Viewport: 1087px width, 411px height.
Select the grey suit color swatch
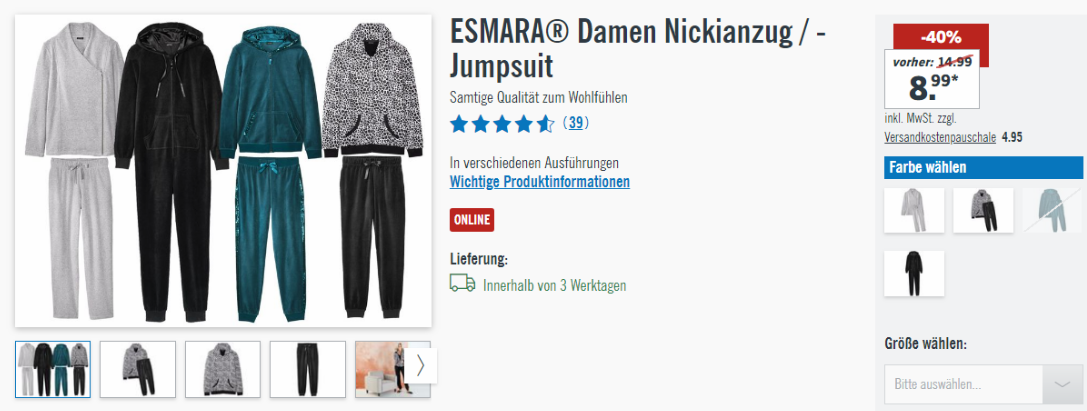[914, 210]
